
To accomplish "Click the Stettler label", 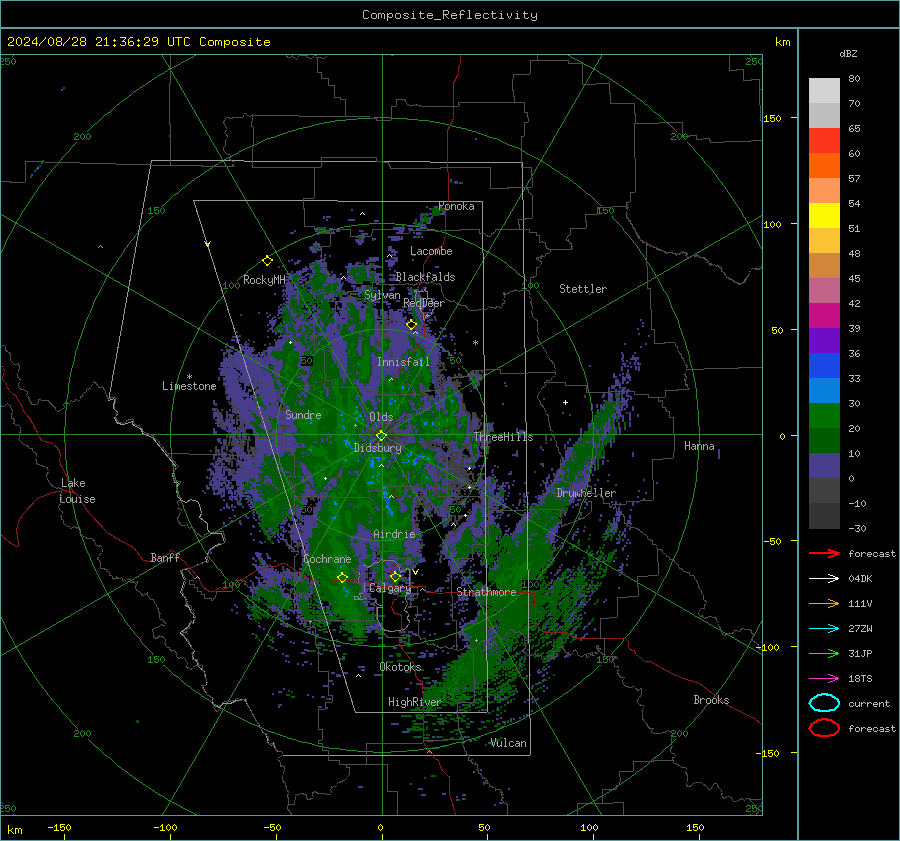I will coord(583,289).
